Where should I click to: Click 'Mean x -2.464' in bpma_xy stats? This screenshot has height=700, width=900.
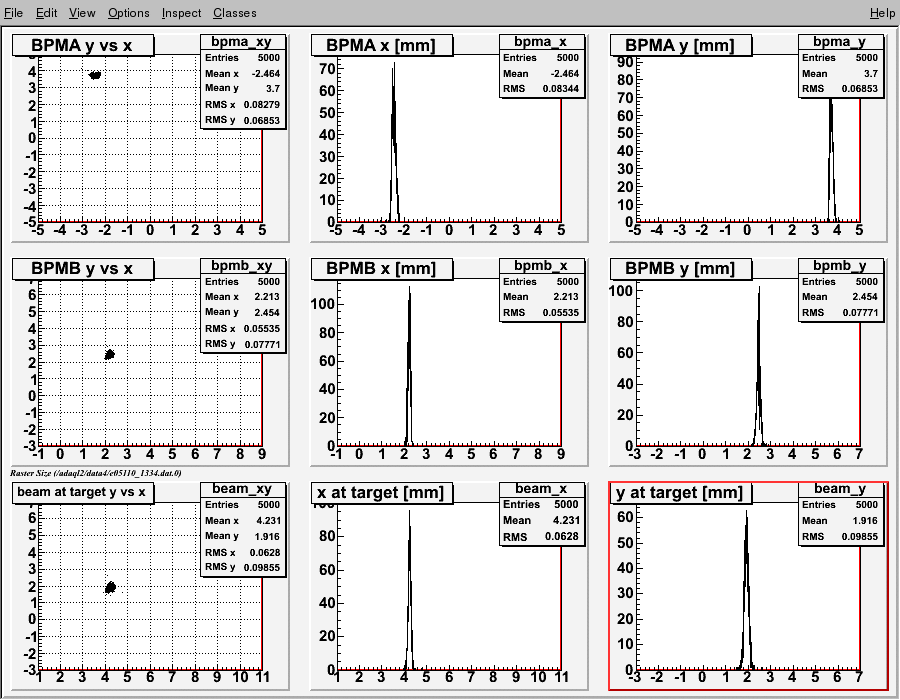coord(242,73)
